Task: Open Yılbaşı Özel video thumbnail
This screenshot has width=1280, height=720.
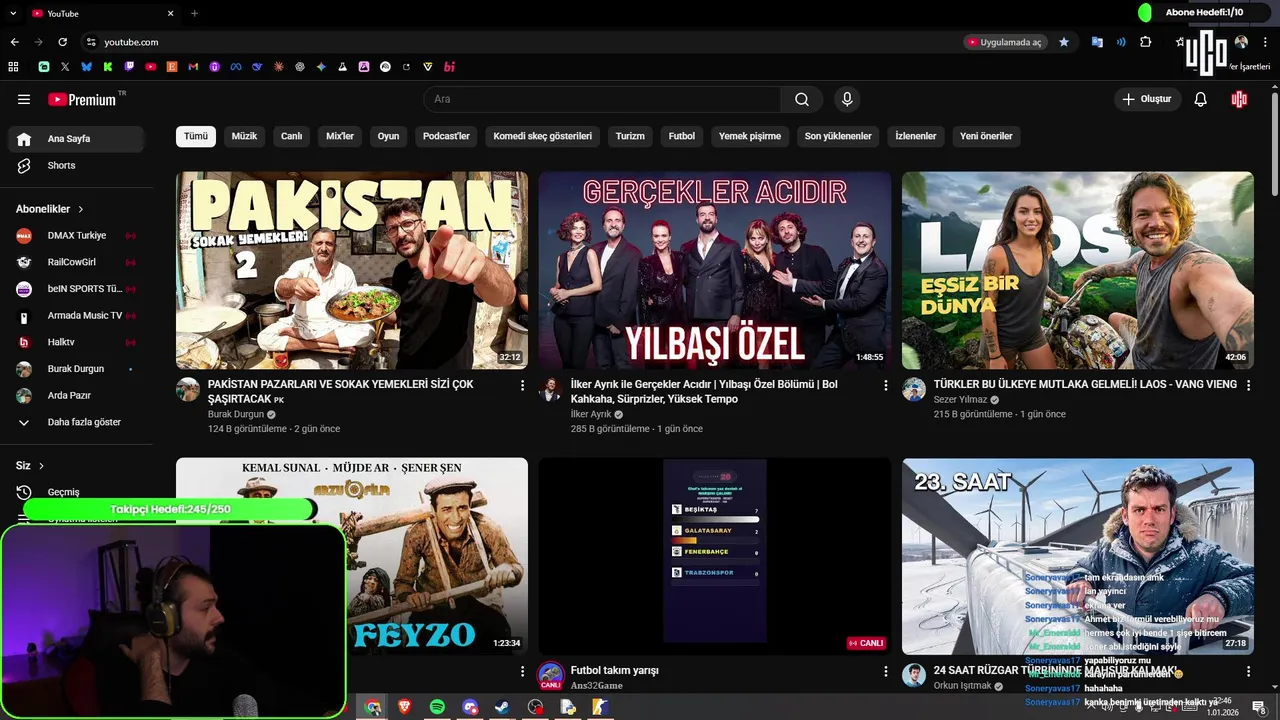Action: [715, 271]
